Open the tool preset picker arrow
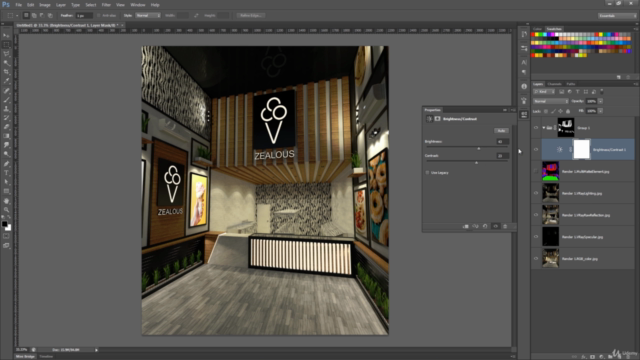Screen dimensions: 640x360 tap(17, 16)
